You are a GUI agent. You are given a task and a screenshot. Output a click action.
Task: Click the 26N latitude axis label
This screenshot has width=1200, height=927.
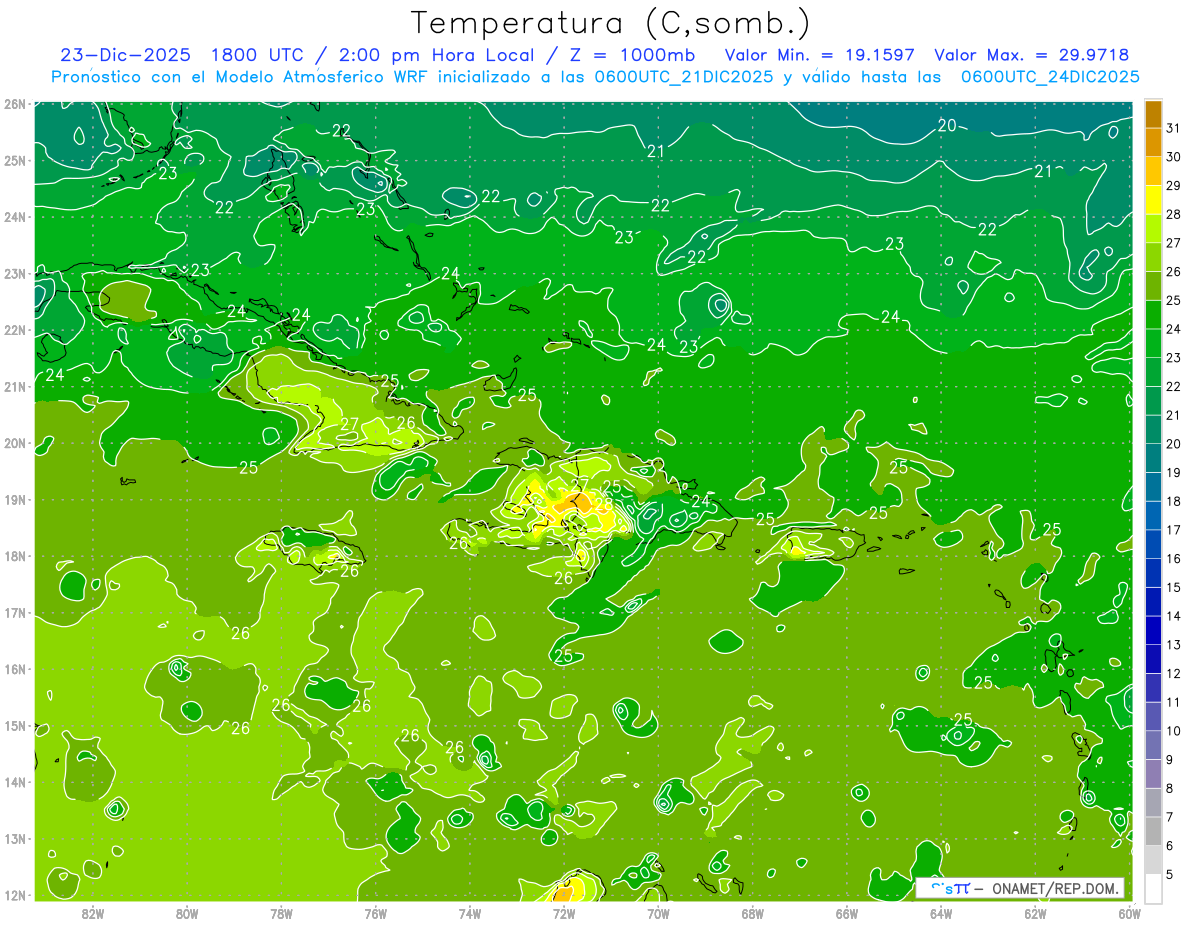(15, 103)
